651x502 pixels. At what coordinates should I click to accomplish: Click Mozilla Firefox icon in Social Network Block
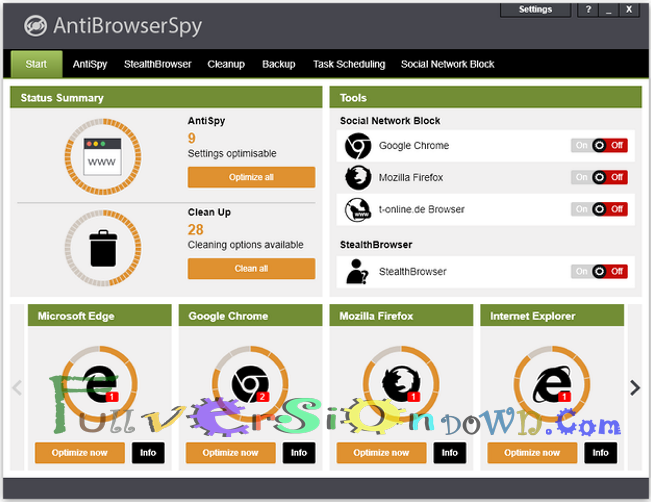click(x=358, y=177)
